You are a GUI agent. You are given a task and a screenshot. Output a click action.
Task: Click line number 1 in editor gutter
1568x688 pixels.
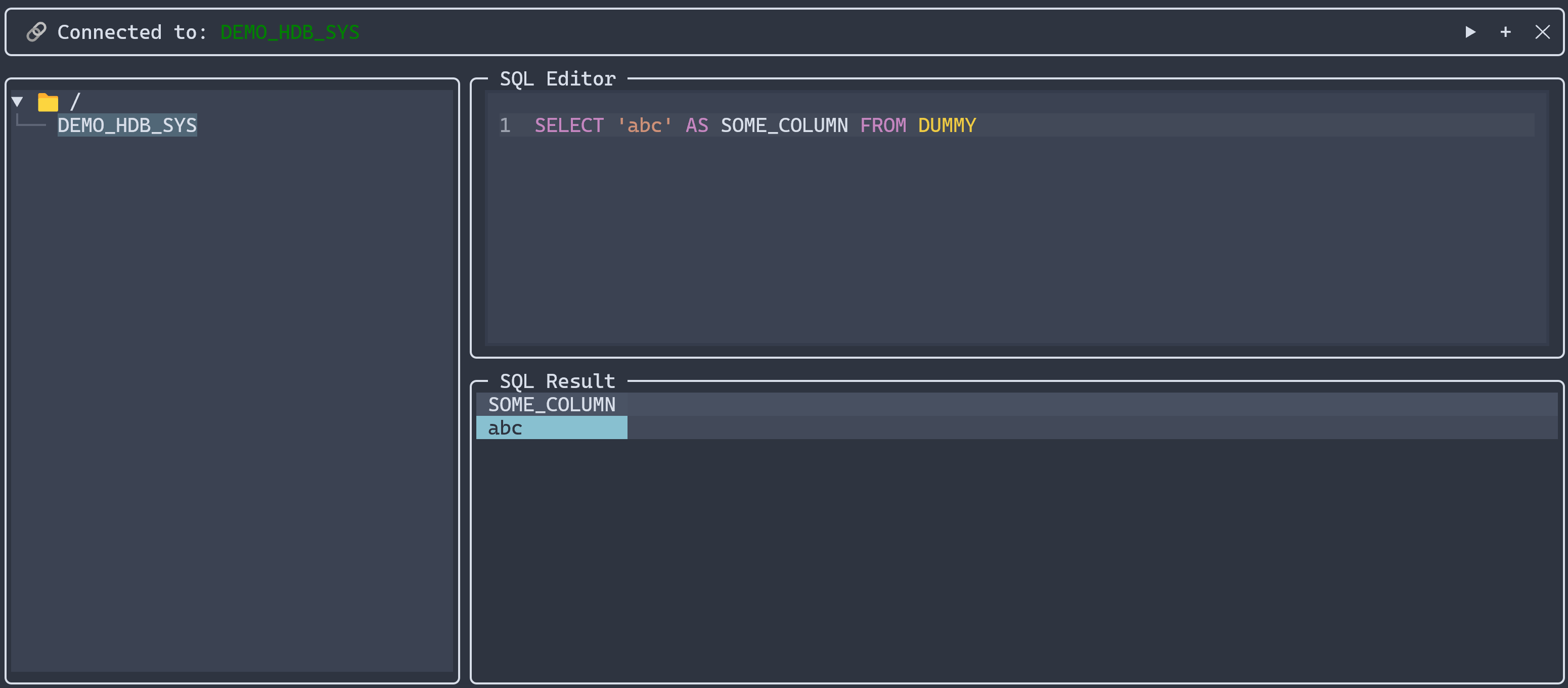[505, 125]
